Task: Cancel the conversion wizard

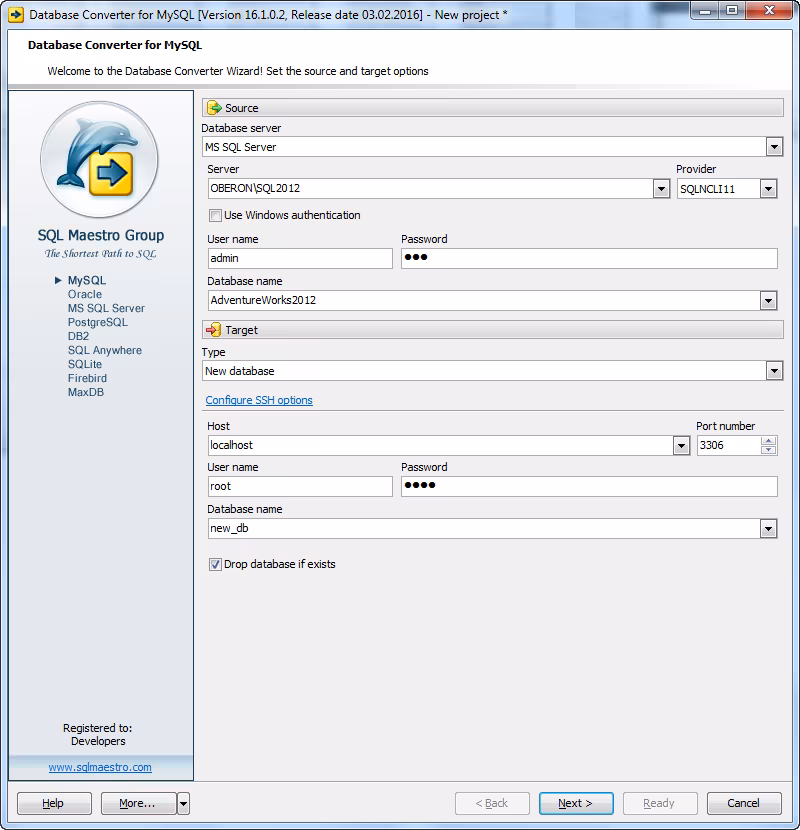Action: (744, 803)
